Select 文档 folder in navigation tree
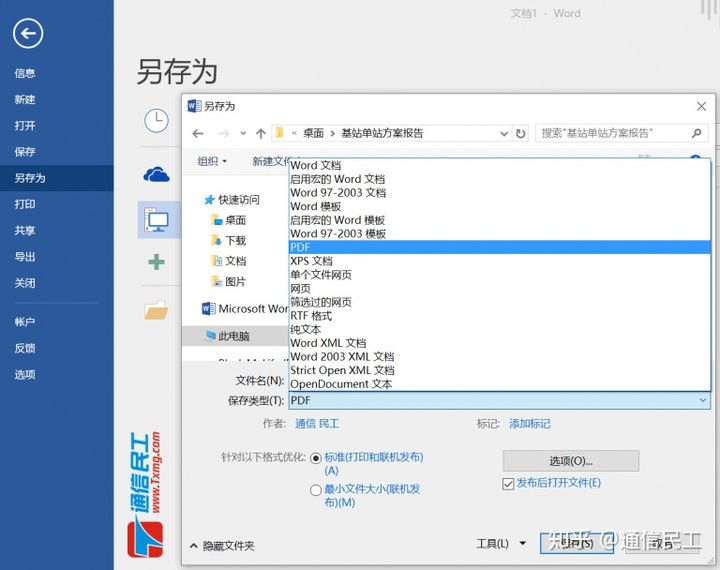This screenshot has height=570, width=720. click(229, 261)
